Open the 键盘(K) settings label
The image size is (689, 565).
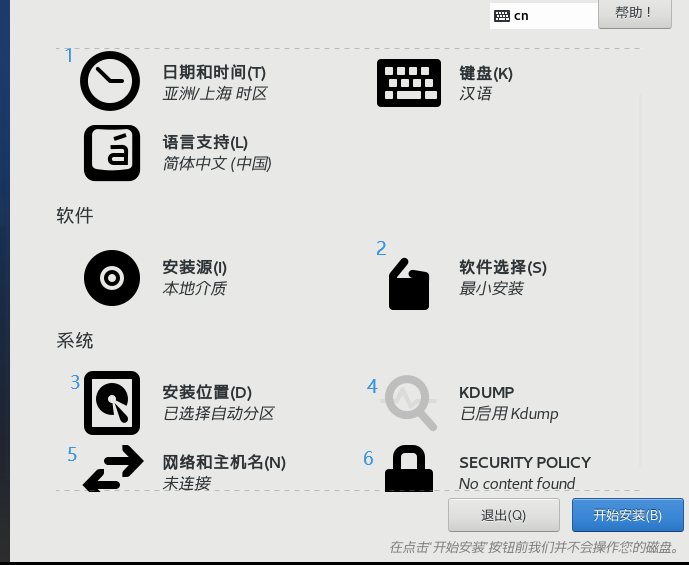[x=485, y=72]
